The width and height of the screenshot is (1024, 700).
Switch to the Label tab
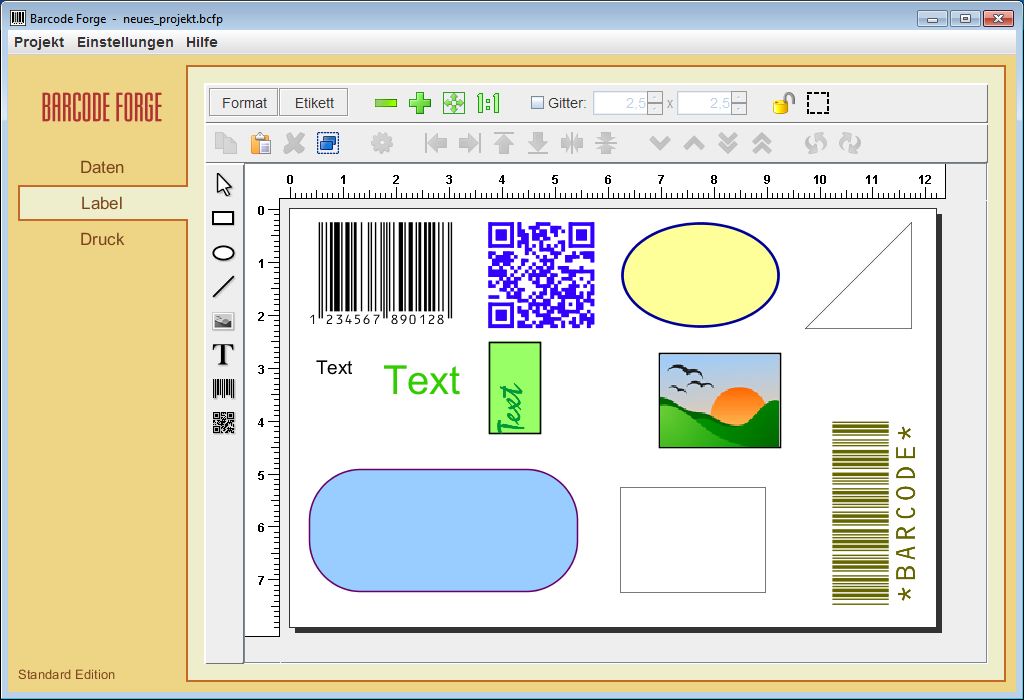pyautogui.click(x=102, y=203)
